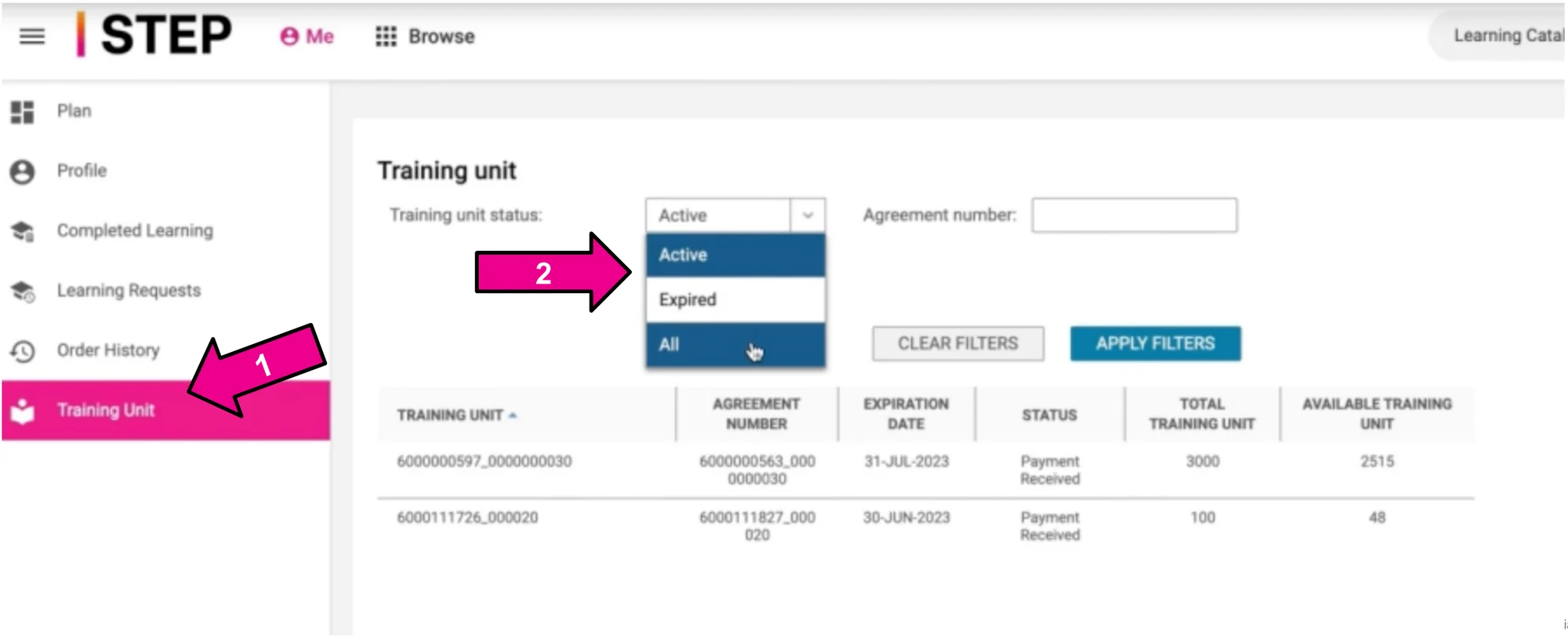Click Expiration Date column header
The width and height of the screenshot is (1568, 638).
pyautogui.click(x=906, y=414)
